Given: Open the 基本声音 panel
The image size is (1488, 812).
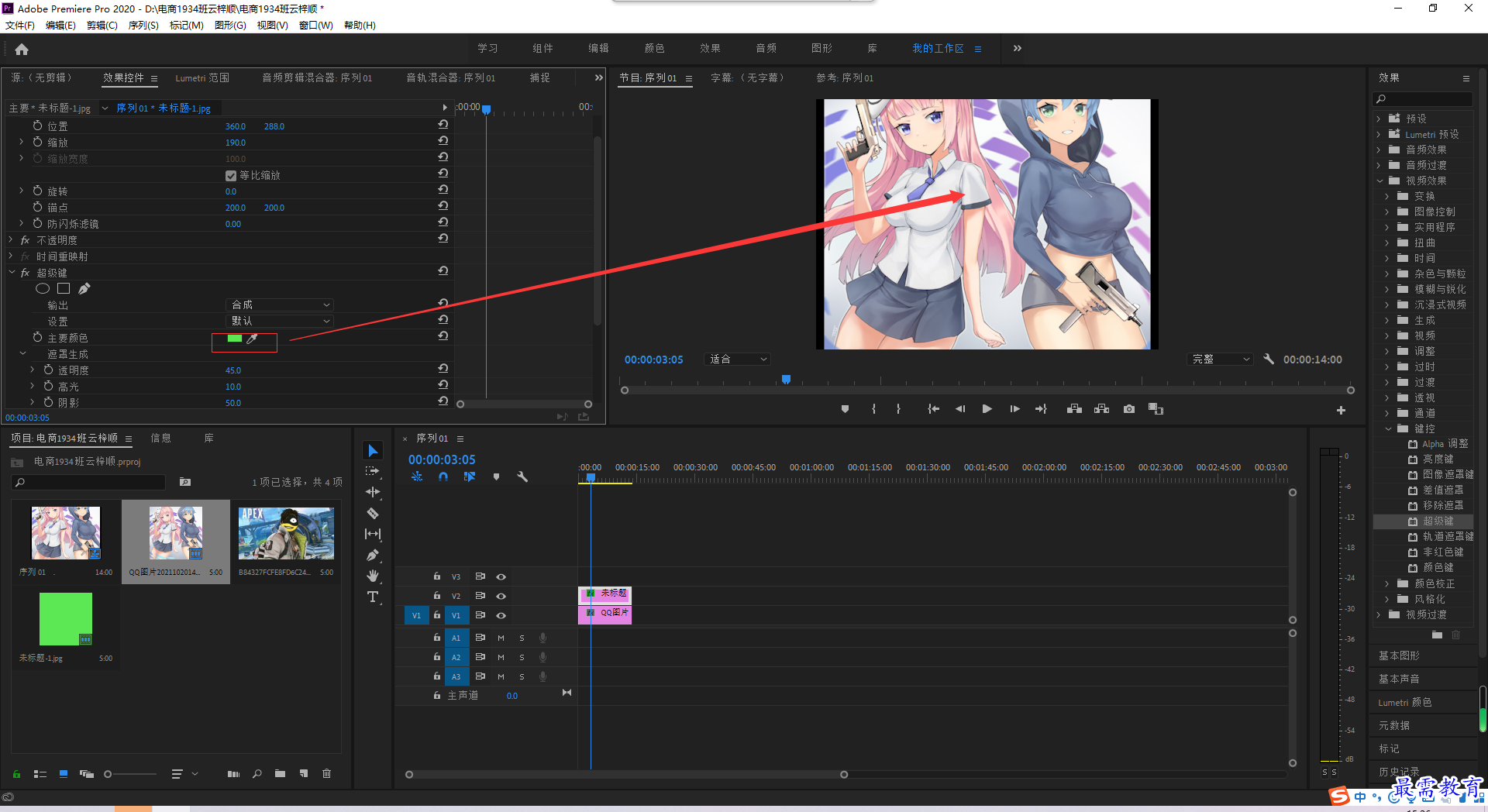Looking at the screenshot, I should (x=1399, y=679).
